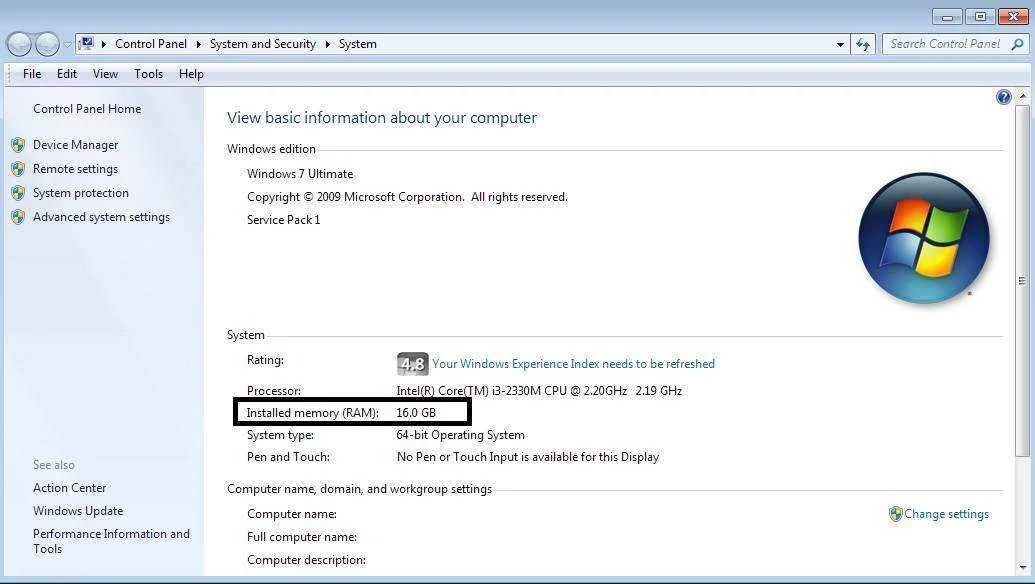Image resolution: width=1035 pixels, height=584 pixels.
Task: Open Device Manager link
Action: point(75,145)
